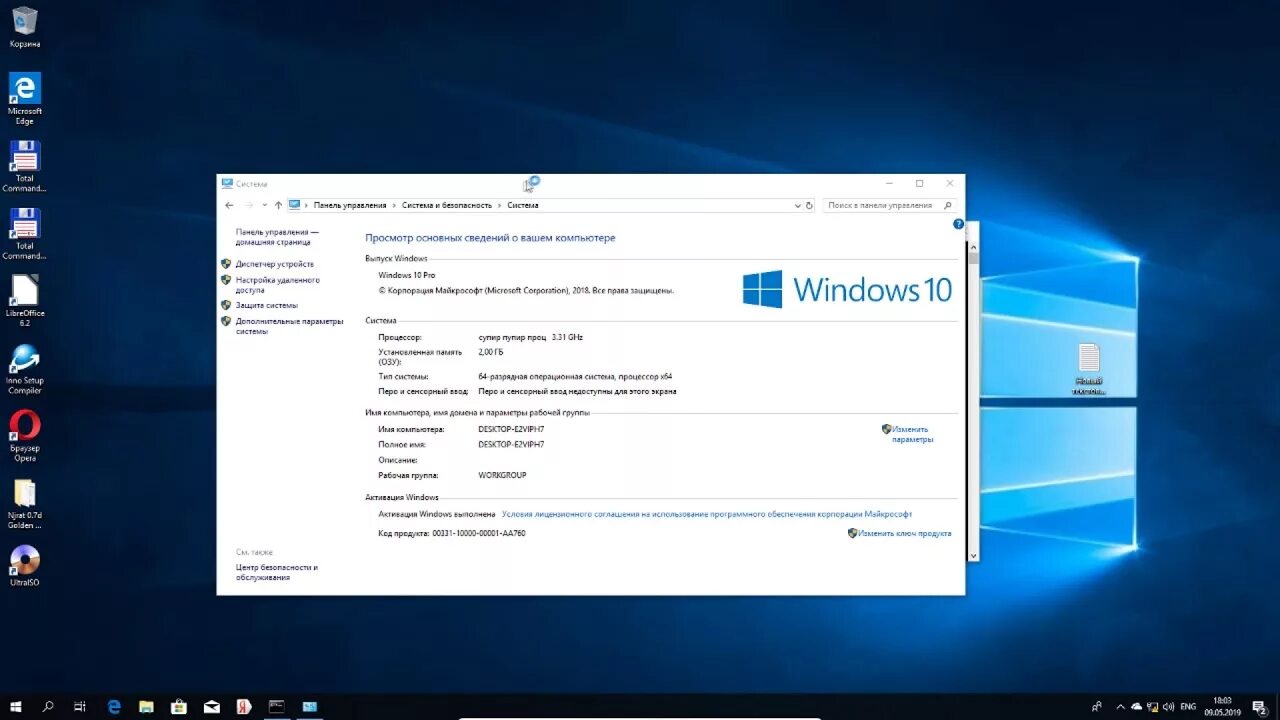Click the супер пупер проц 3.31 GHz value
Image resolution: width=1280 pixels, height=720 pixels.
(x=531, y=337)
